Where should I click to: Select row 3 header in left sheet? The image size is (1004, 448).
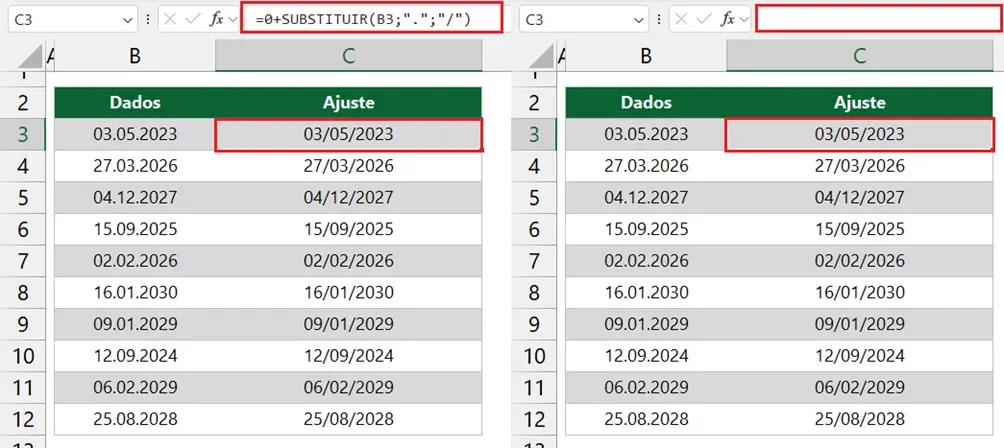(23, 134)
